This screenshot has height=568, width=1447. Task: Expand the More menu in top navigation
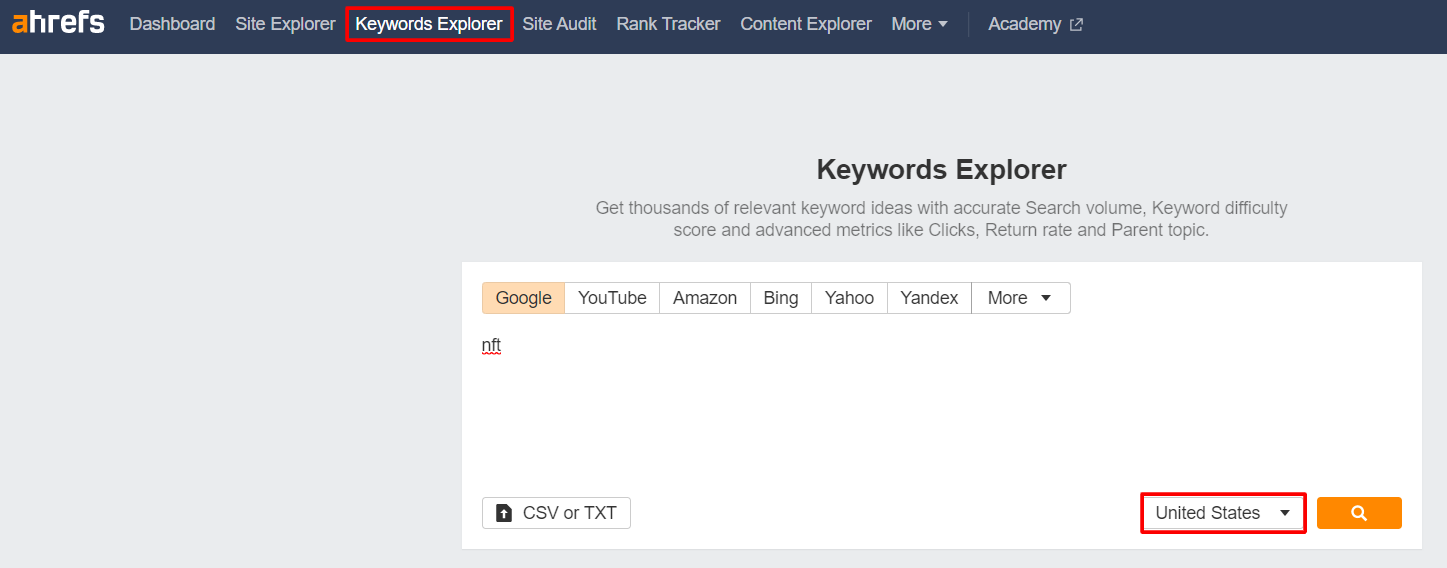tap(919, 24)
